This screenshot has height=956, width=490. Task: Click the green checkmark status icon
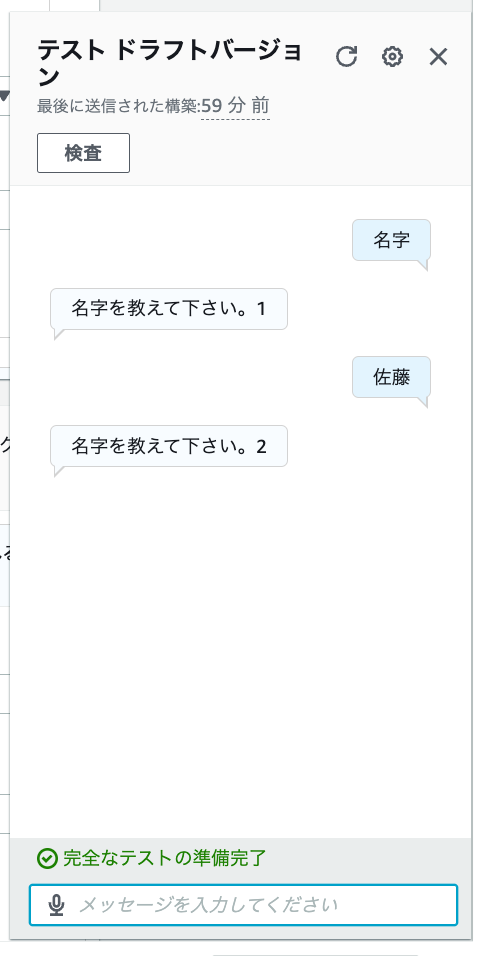[46, 858]
